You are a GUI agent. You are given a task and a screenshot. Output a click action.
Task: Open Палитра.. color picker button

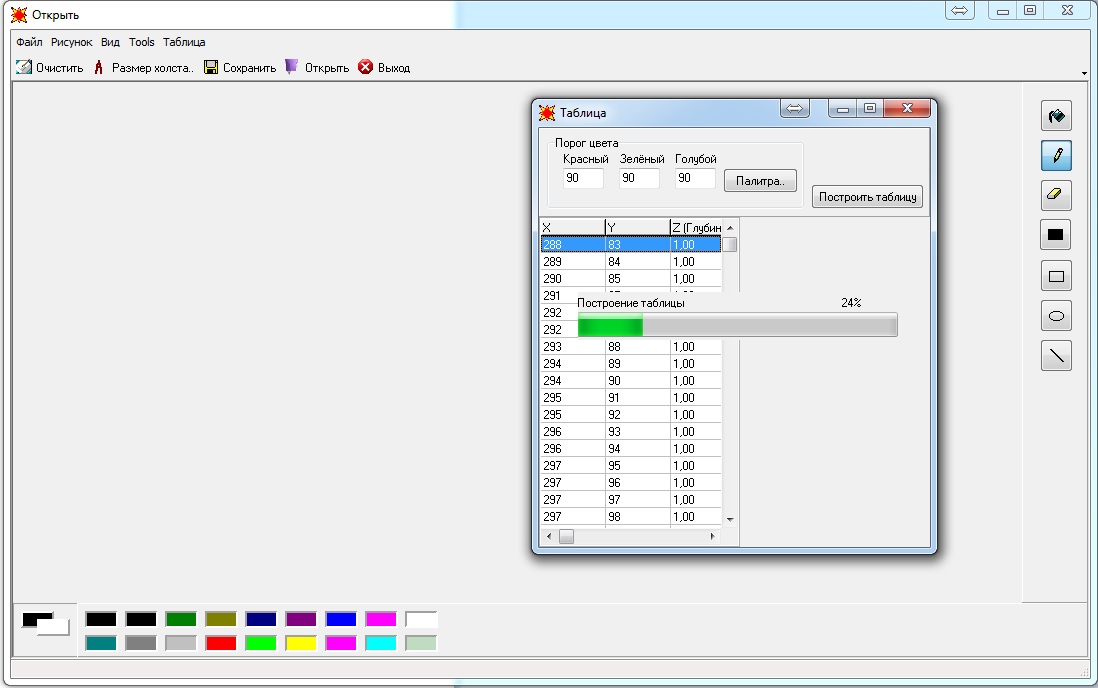coord(760,181)
